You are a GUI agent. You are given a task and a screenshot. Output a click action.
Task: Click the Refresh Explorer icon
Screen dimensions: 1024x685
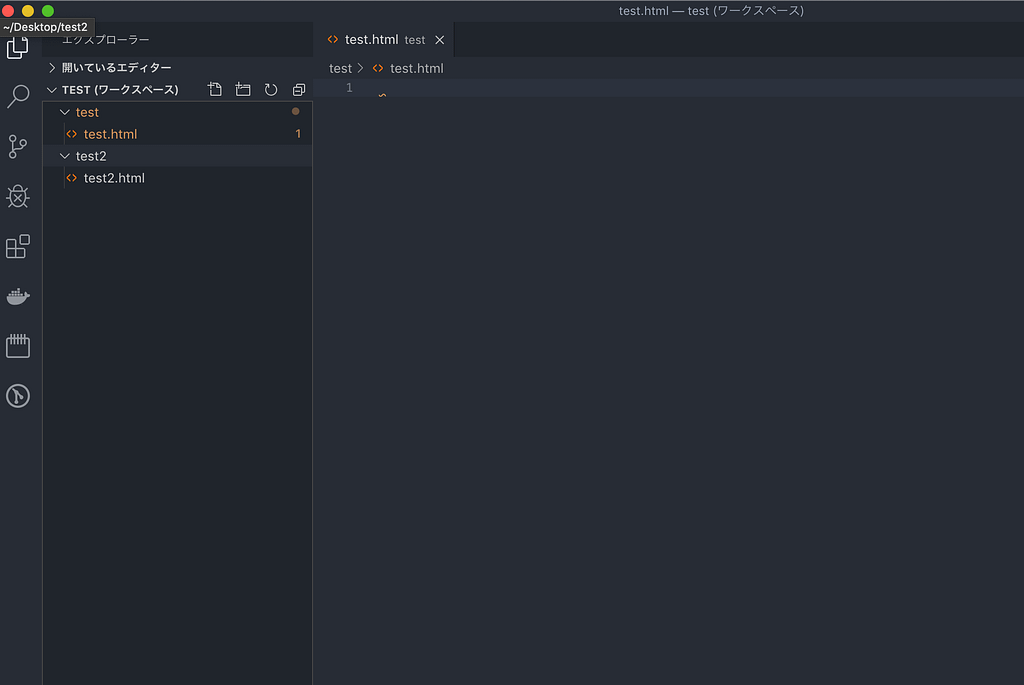tap(271, 89)
